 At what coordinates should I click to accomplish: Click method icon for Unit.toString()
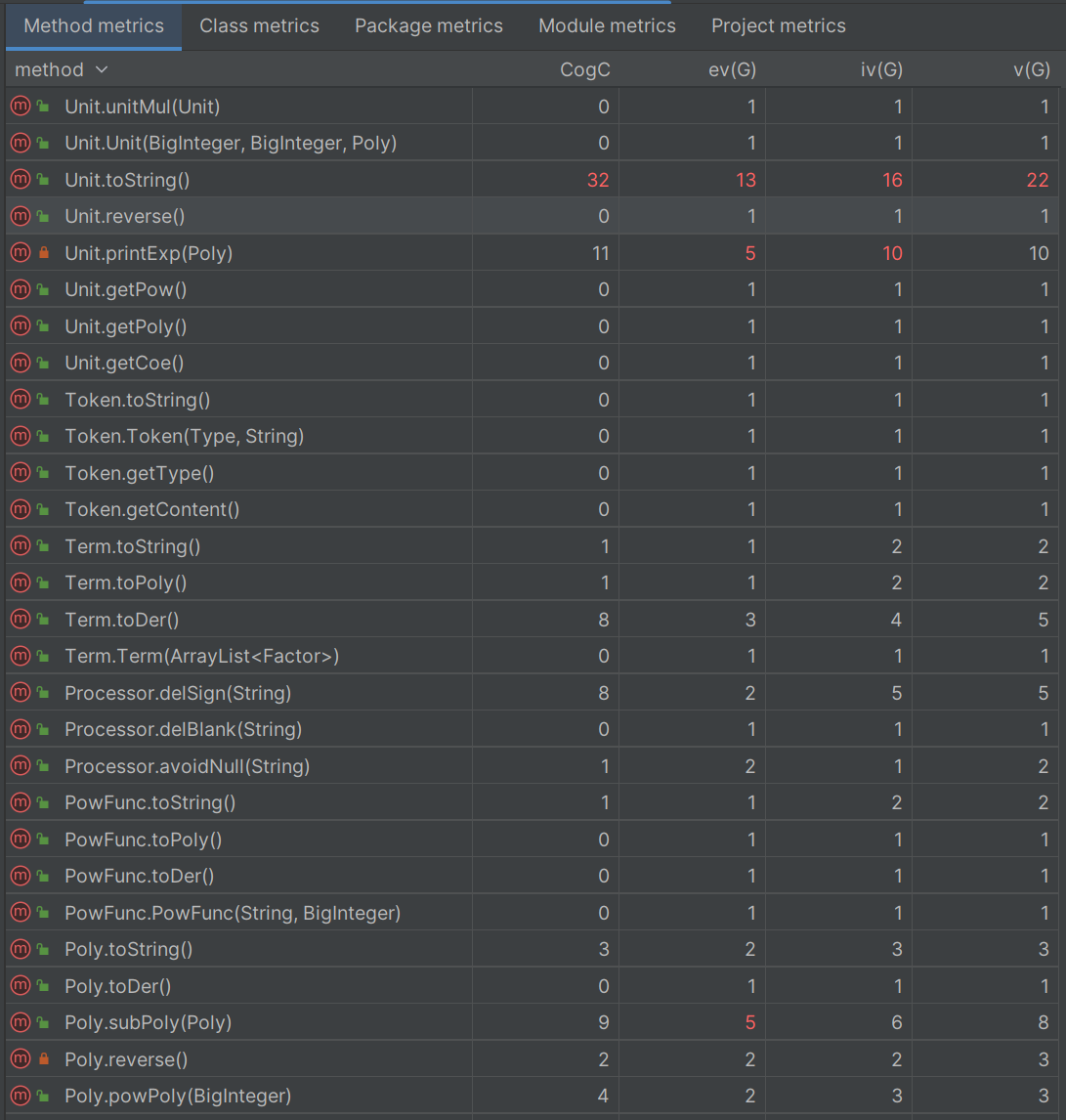point(21,179)
